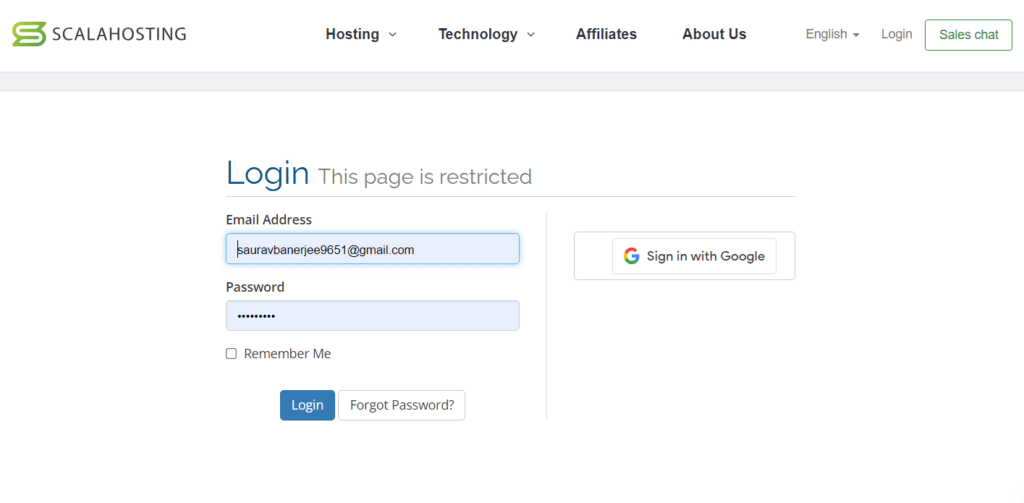1024x503 pixels.
Task: Click the 'This page is restricted' text
Action: pyautogui.click(x=425, y=177)
